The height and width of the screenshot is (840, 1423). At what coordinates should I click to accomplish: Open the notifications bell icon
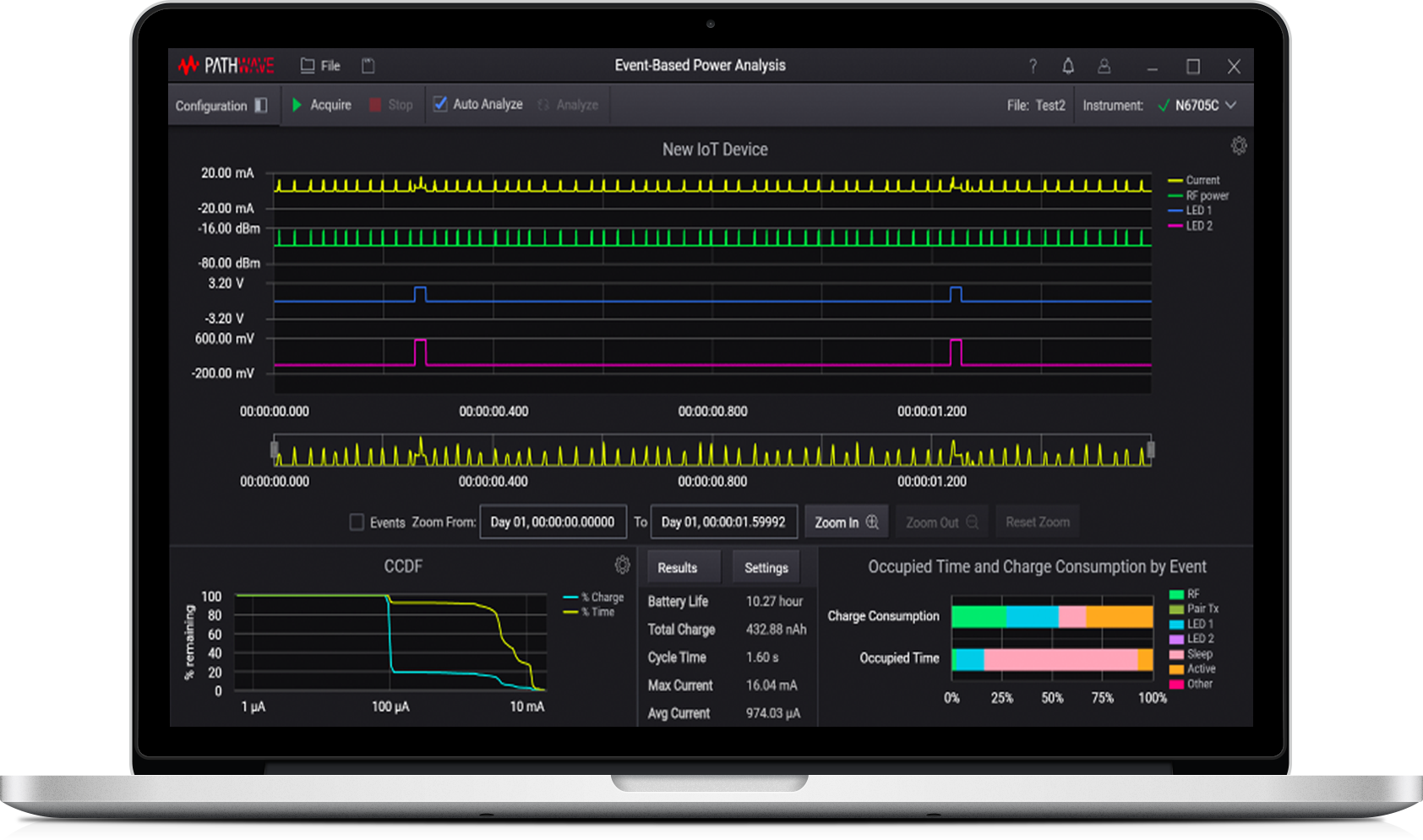click(1068, 66)
